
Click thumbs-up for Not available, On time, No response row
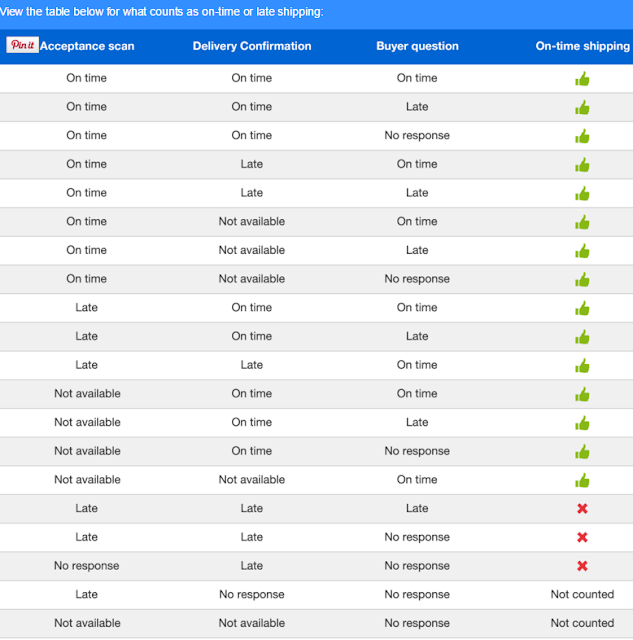(582, 451)
